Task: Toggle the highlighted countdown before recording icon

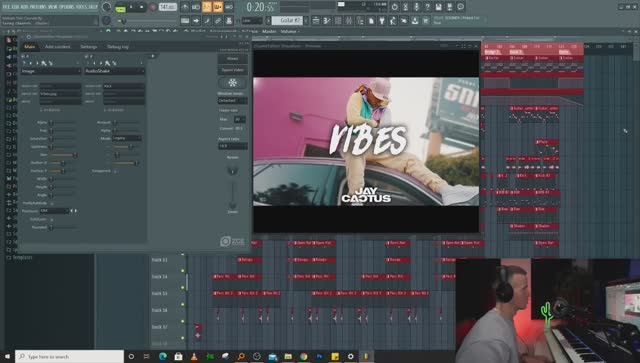Action: pos(207,7)
